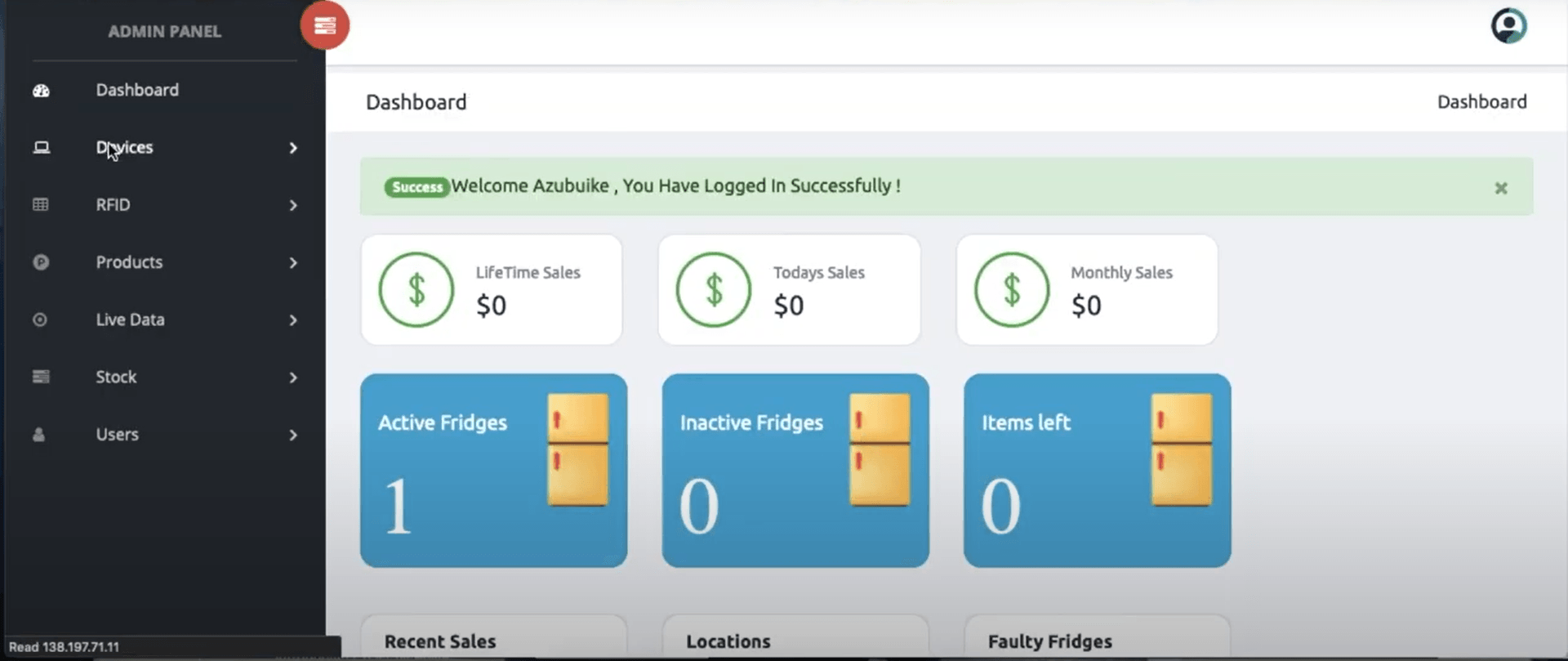Screen dimensions: 1568x661
Task: Click the Products circle icon
Action: pos(41,262)
